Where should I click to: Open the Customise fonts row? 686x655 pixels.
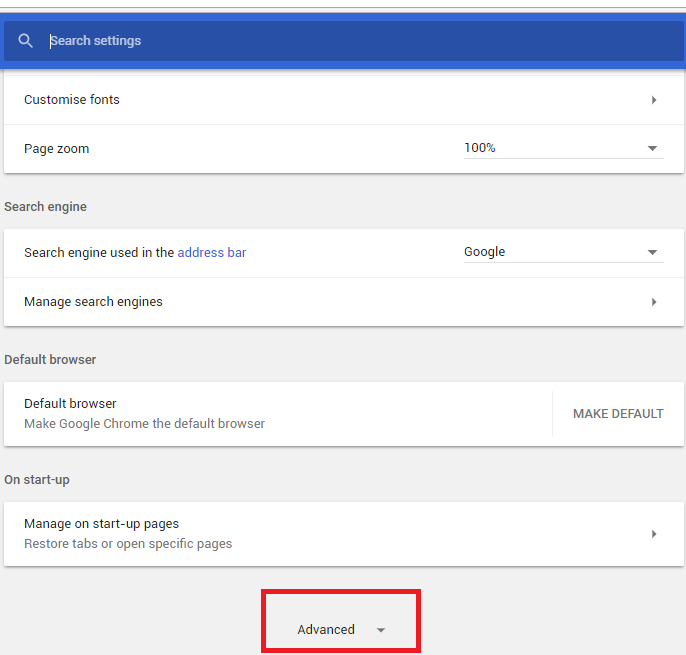[x=343, y=100]
